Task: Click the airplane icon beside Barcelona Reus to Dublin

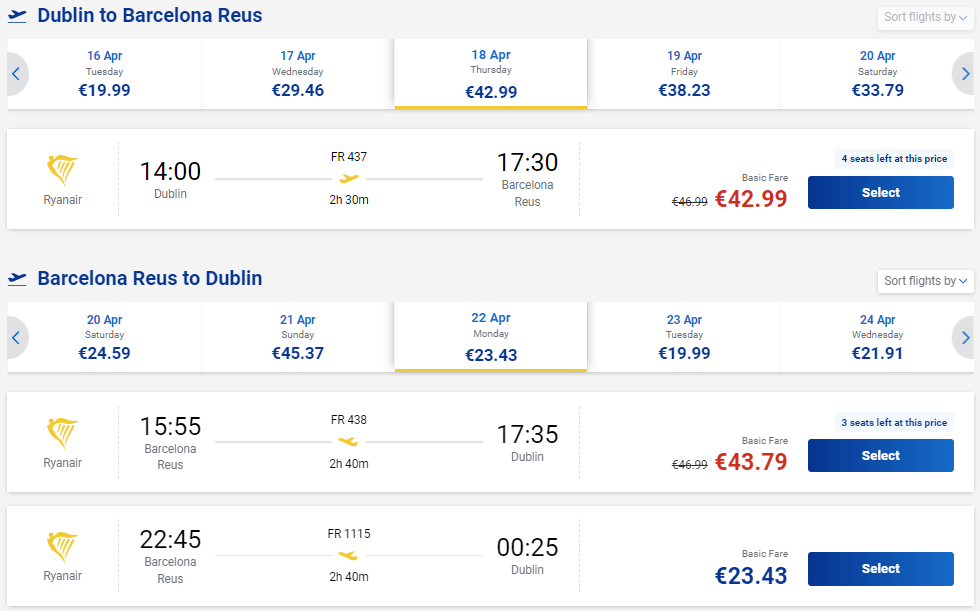Action: point(17,281)
